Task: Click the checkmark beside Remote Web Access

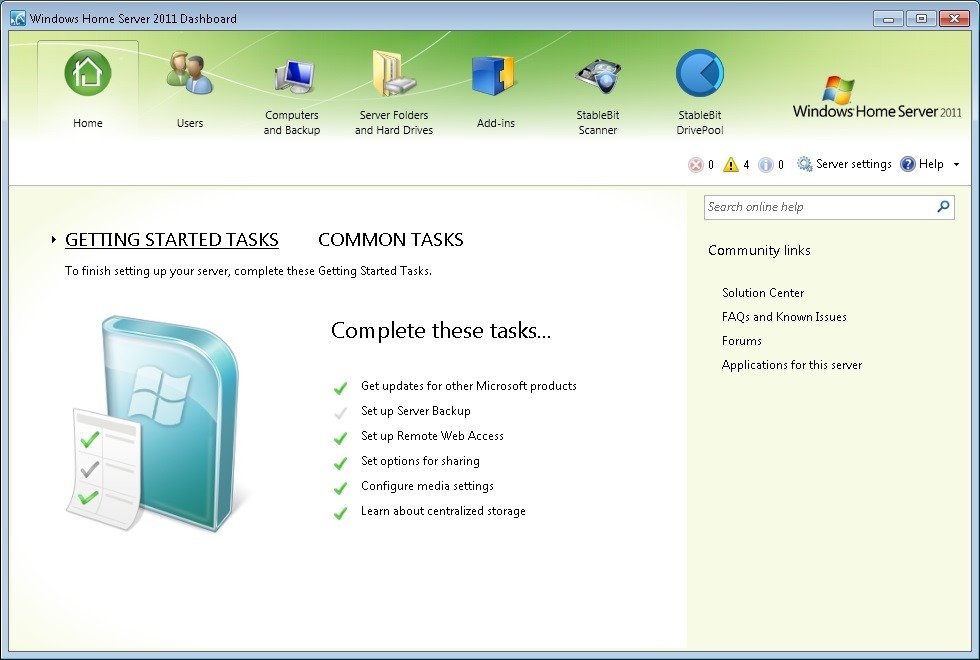Action: pos(340,438)
